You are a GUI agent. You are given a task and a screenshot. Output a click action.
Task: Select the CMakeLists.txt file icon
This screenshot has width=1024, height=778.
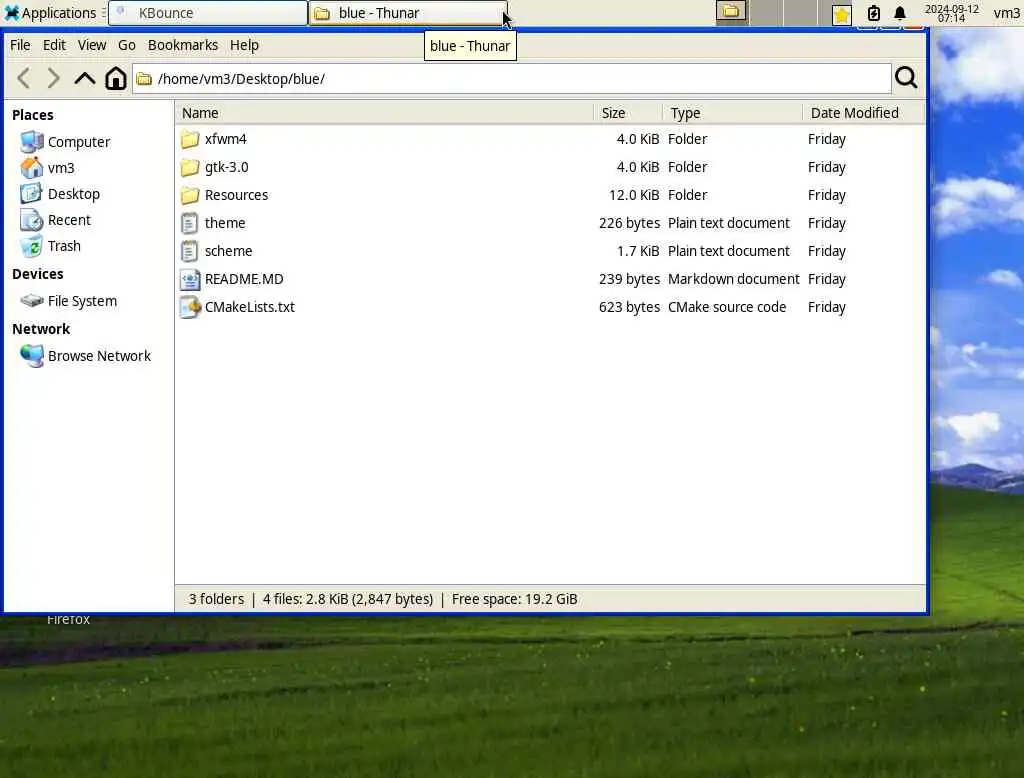pyautogui.click(x=190, y=308)
